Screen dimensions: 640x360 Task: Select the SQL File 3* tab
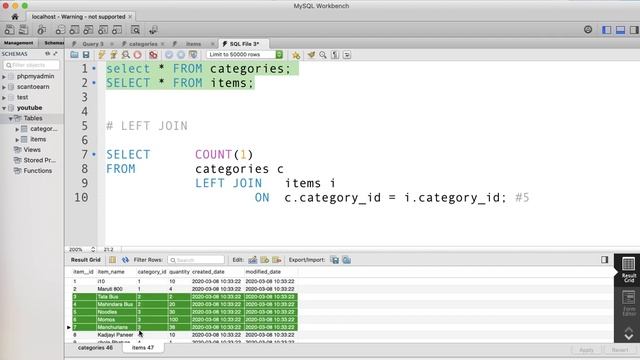point(244,44)
